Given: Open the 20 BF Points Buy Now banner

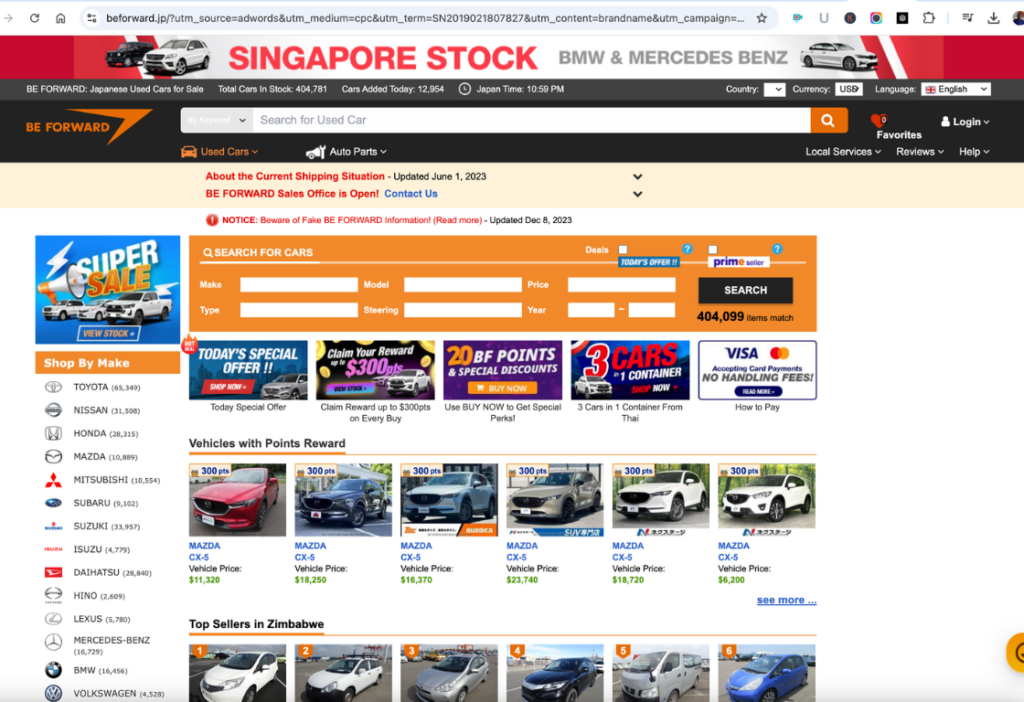Looking at the screenshot, I should (x=502, y=370).
